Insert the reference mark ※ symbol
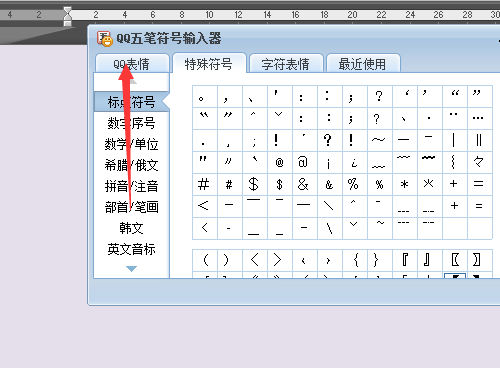This screenshot has width=500, height=368. coord(430,184)
